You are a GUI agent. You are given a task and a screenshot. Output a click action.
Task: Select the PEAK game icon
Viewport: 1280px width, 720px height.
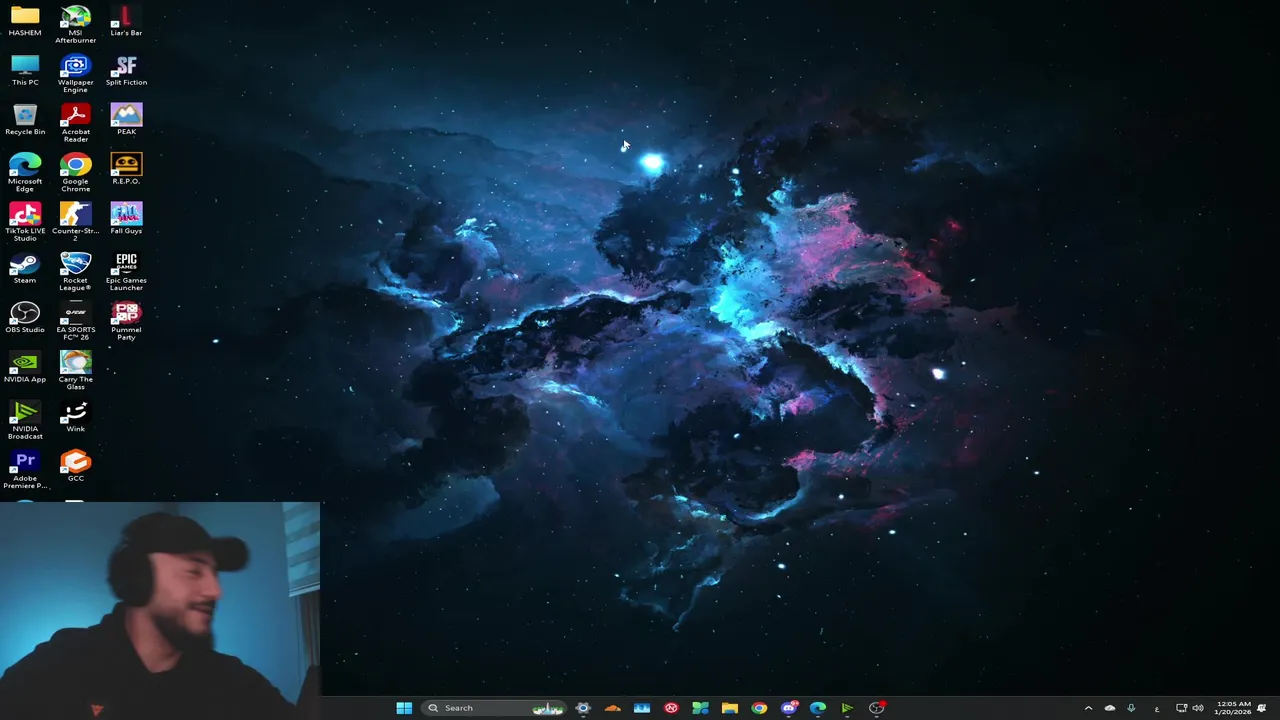pyautogui.click(x=126, y=119)
